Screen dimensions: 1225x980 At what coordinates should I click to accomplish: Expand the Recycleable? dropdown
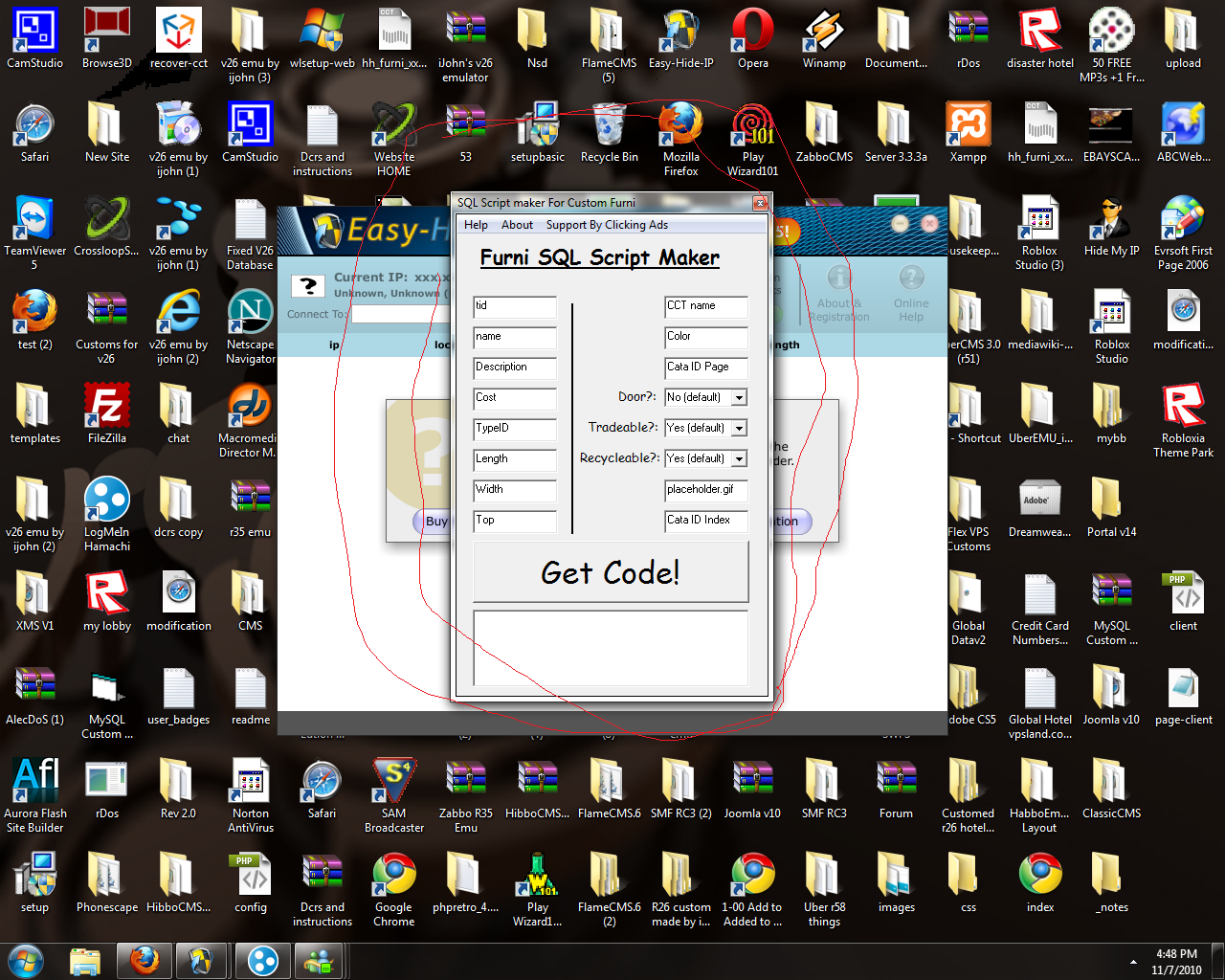click(739, 458)
